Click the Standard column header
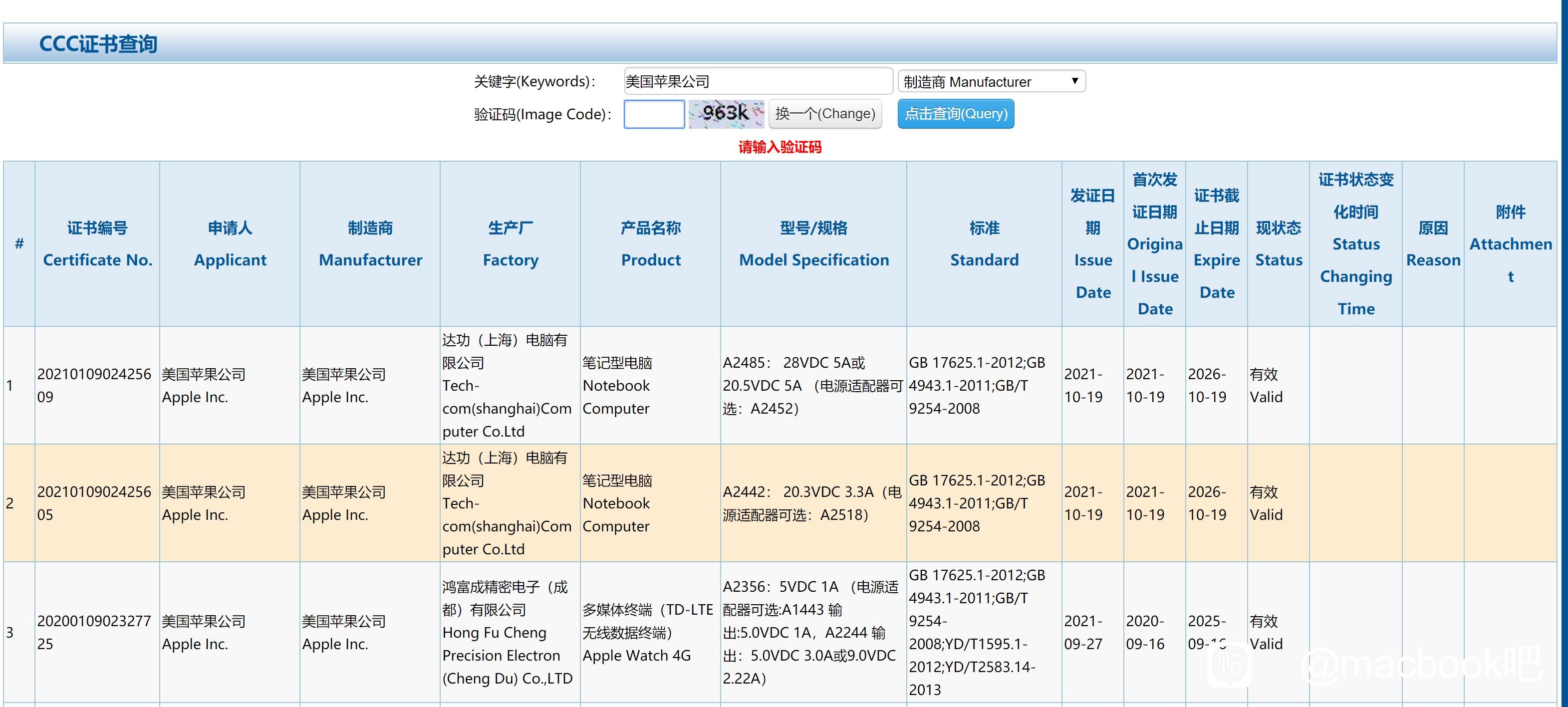Viewport: 1568px width, 707px height. 984,244
